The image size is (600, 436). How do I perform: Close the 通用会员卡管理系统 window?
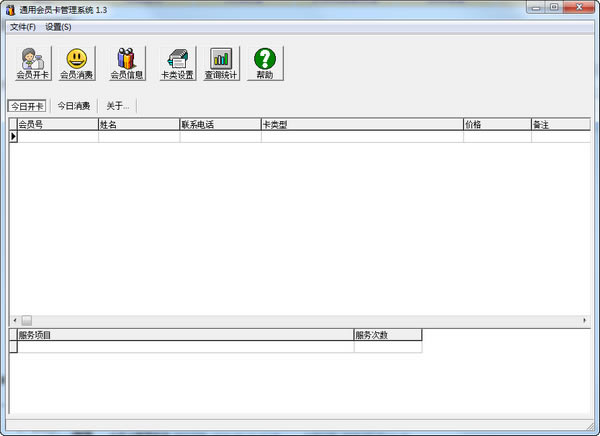tap(579, 7)
